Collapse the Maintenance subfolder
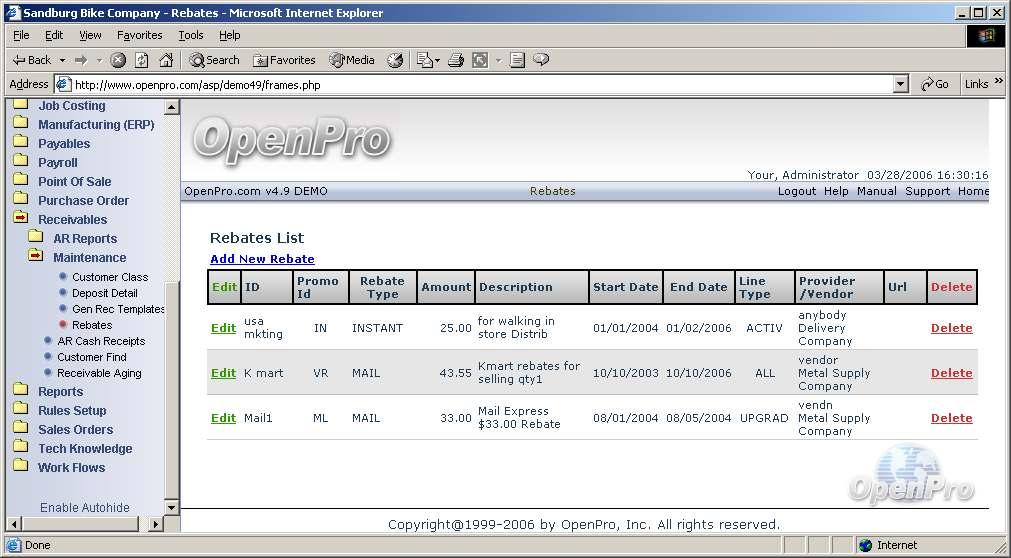Image resolution: width=1011 pixels, height=558 pixels. pos(36,257)
